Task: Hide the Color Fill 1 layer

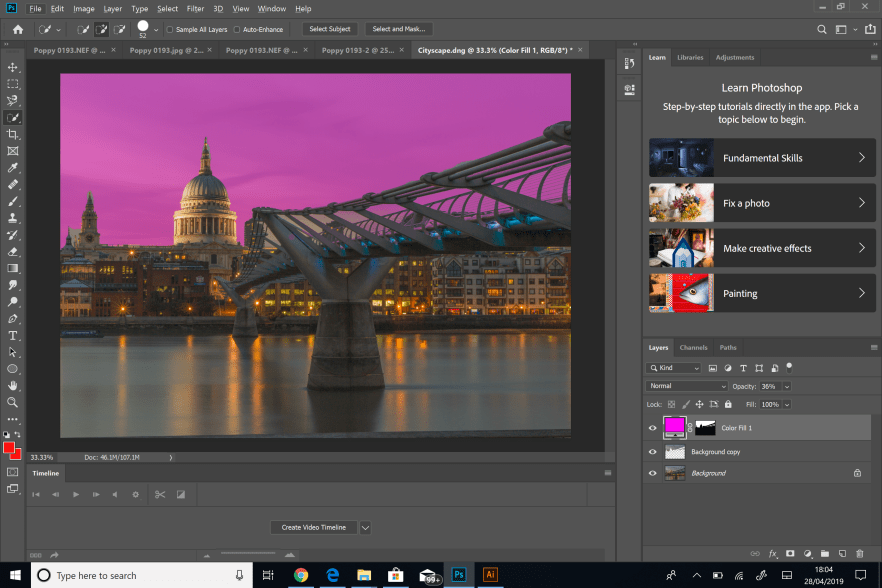Action: click(653, 428)
